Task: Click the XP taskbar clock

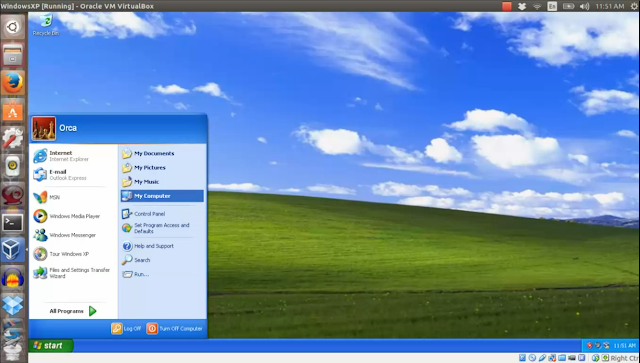Action: click(x=624, y=346)
